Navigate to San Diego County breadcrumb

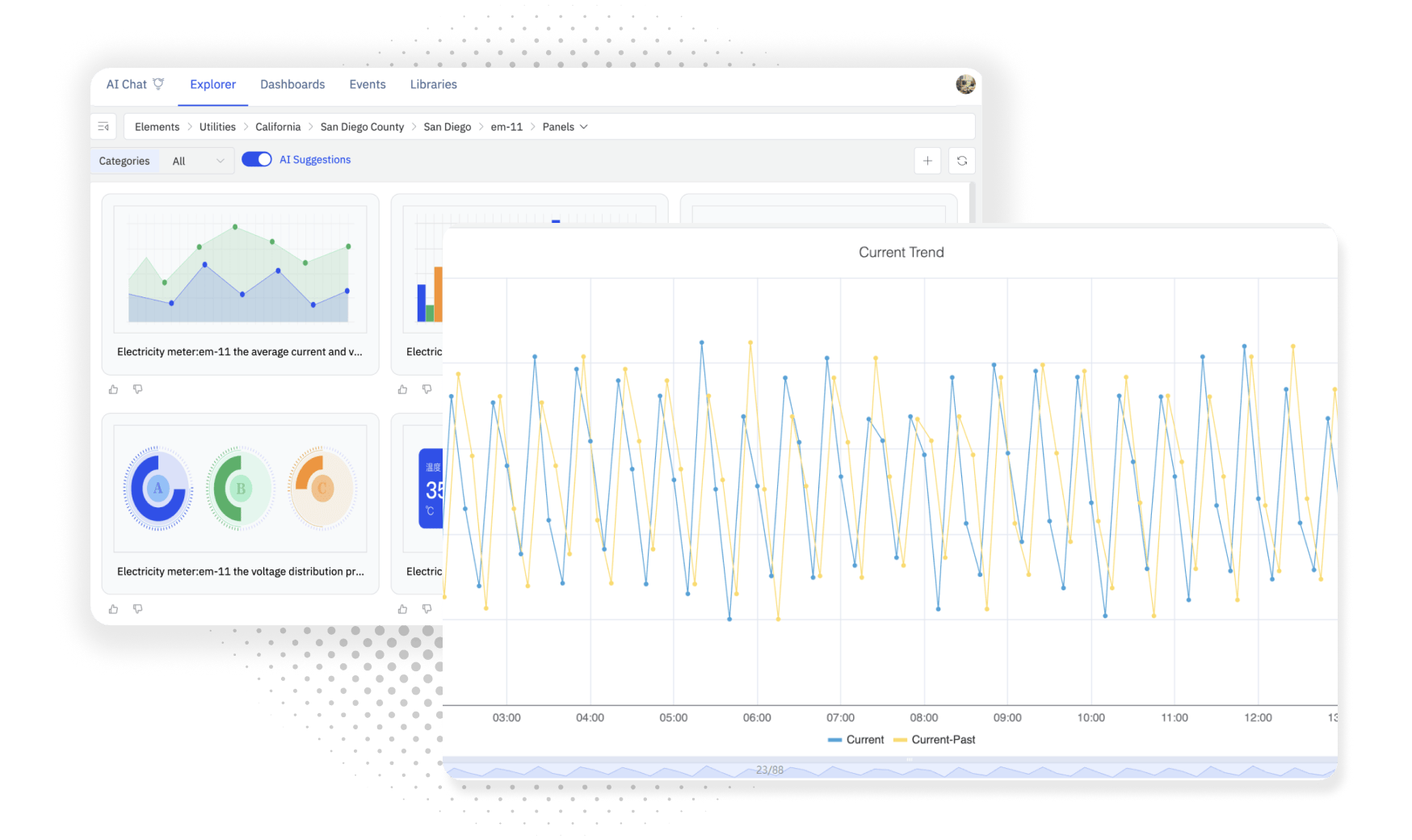point(362,127)
